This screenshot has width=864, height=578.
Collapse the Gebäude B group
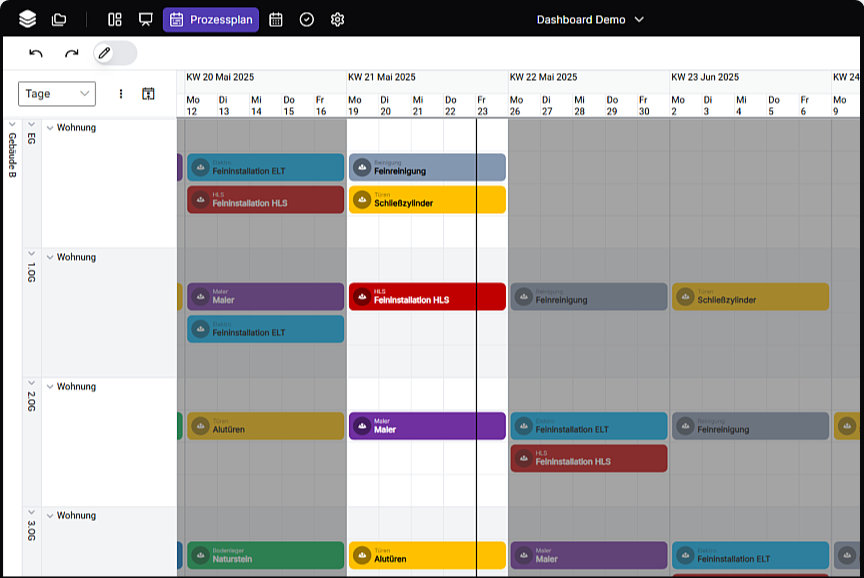pos(12,126)
